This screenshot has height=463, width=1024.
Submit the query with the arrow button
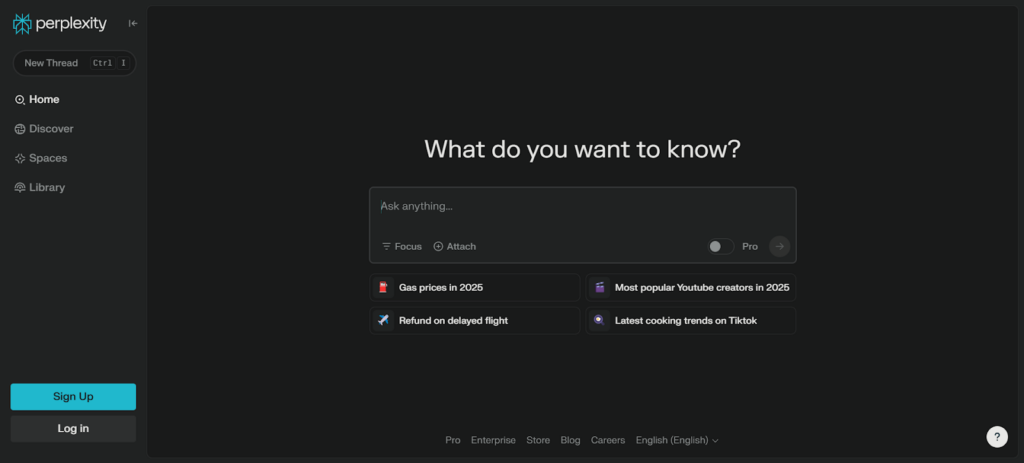pyautogui.click(x=779, y=247)
